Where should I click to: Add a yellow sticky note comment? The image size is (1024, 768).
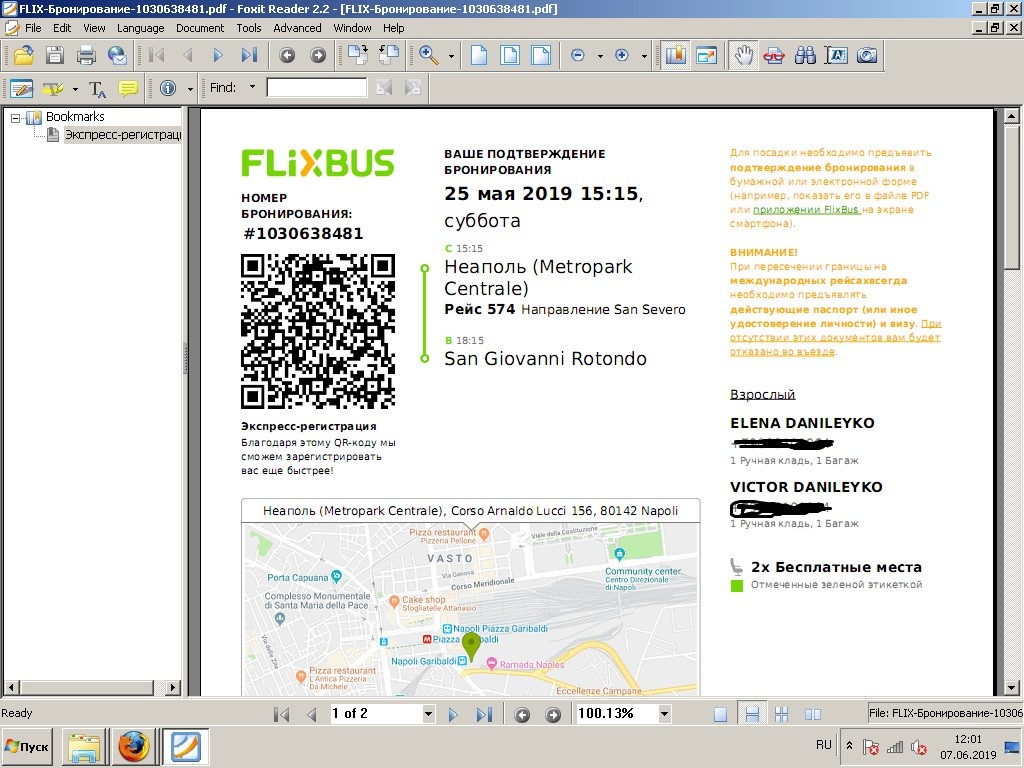[128, 88]
